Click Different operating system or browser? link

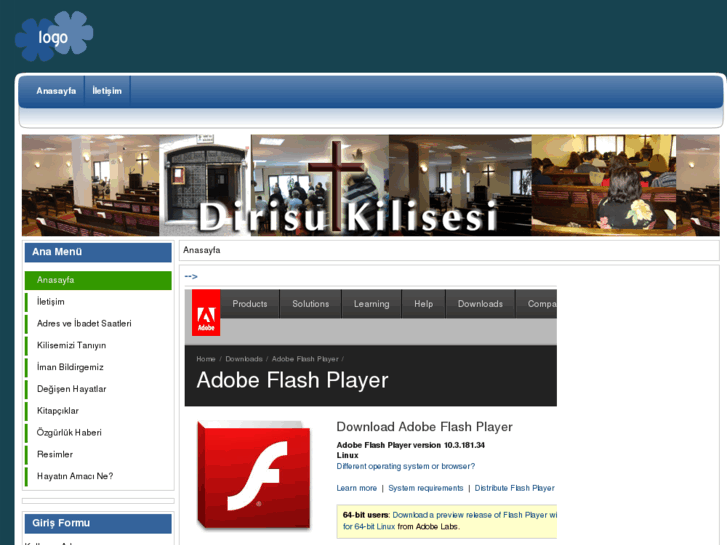coord(406,466)
